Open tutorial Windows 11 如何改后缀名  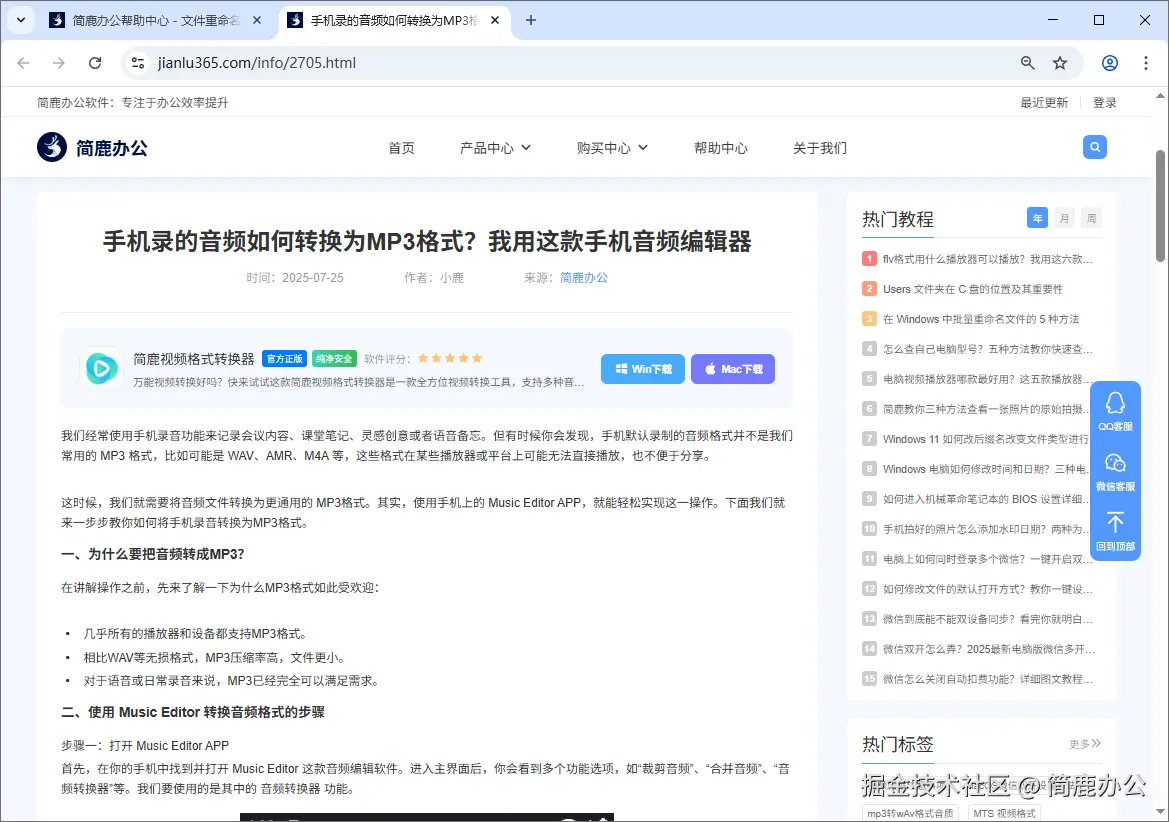[986, 439]
